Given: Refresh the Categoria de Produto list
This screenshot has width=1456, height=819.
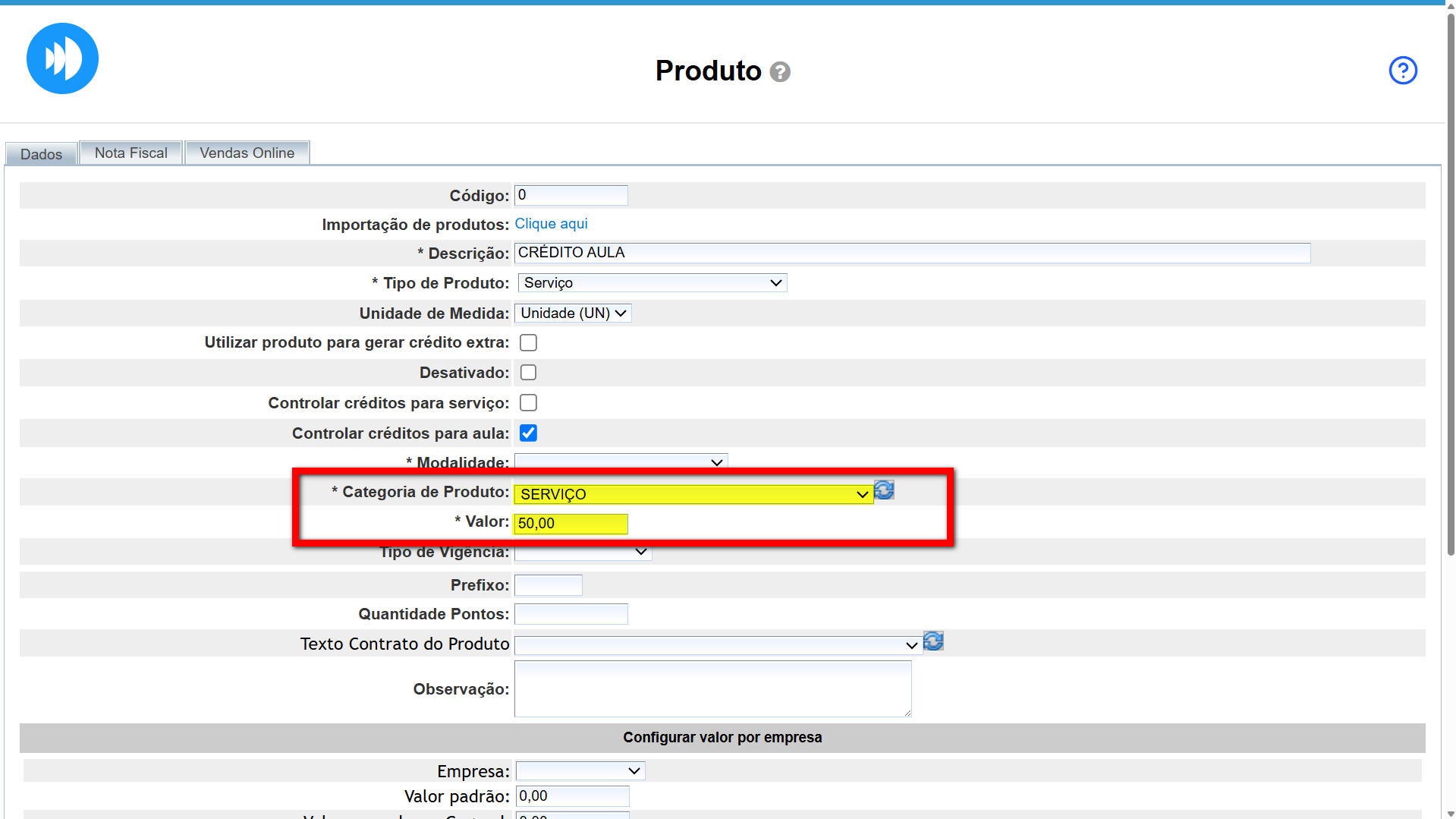Looking at the screenshot, I should point(884,490).
